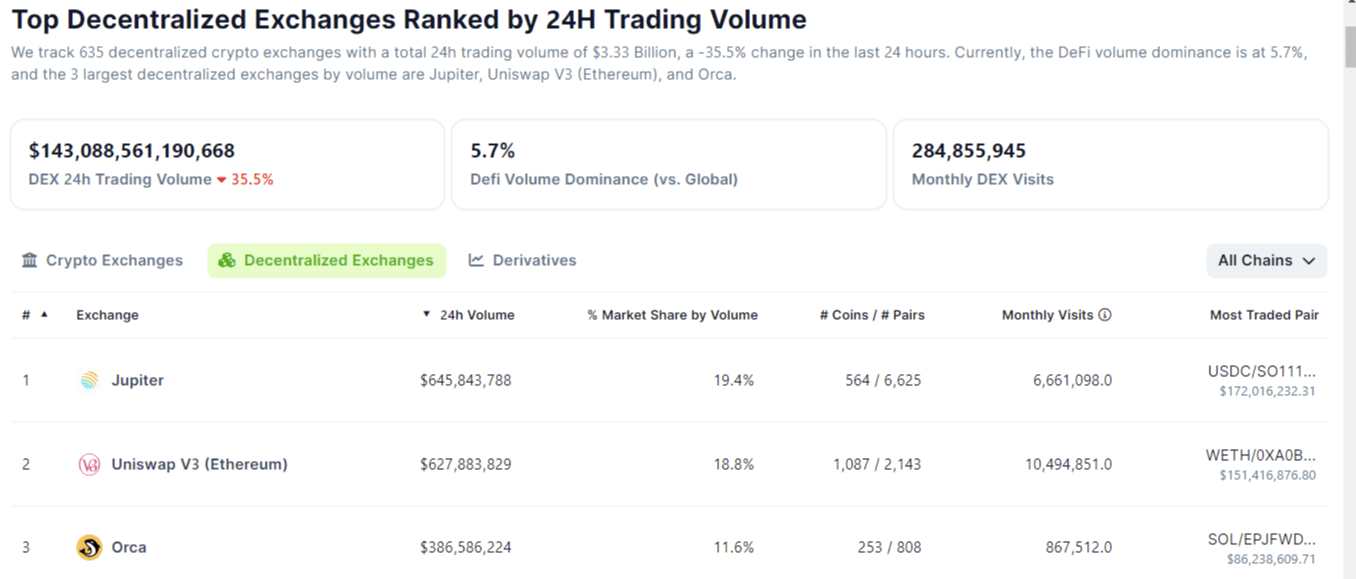
Task: Click the 5.7% dominance figure card
Action: point(669,165)
